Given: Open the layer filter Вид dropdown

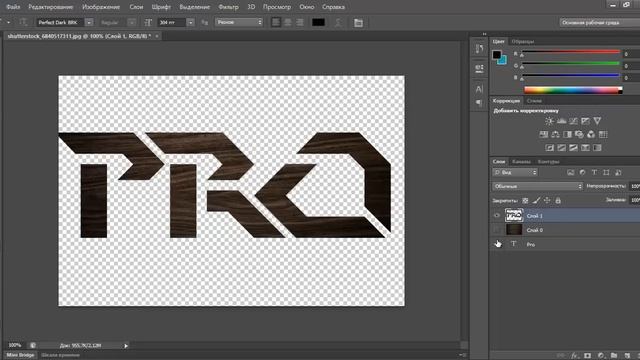Looking at the screenshot, I should click(x=515, y=173).
